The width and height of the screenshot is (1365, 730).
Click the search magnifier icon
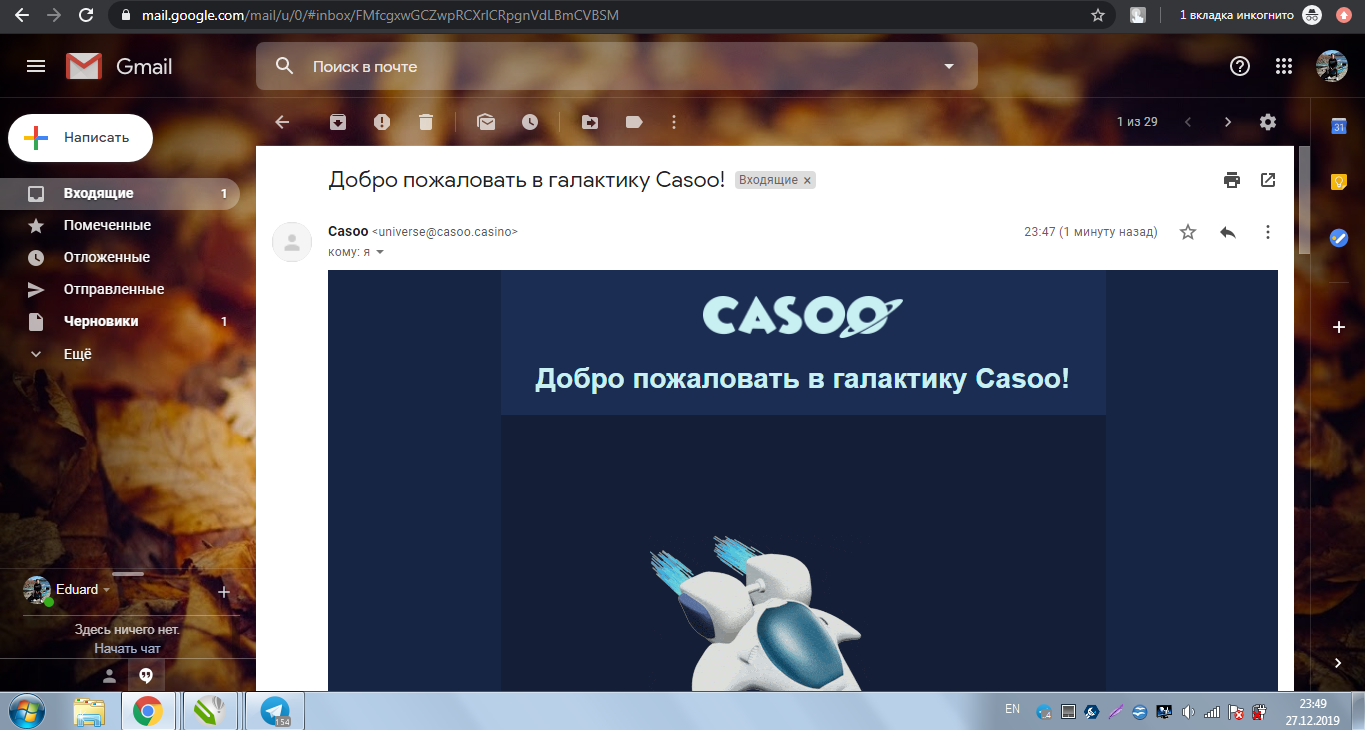point(285,66)
